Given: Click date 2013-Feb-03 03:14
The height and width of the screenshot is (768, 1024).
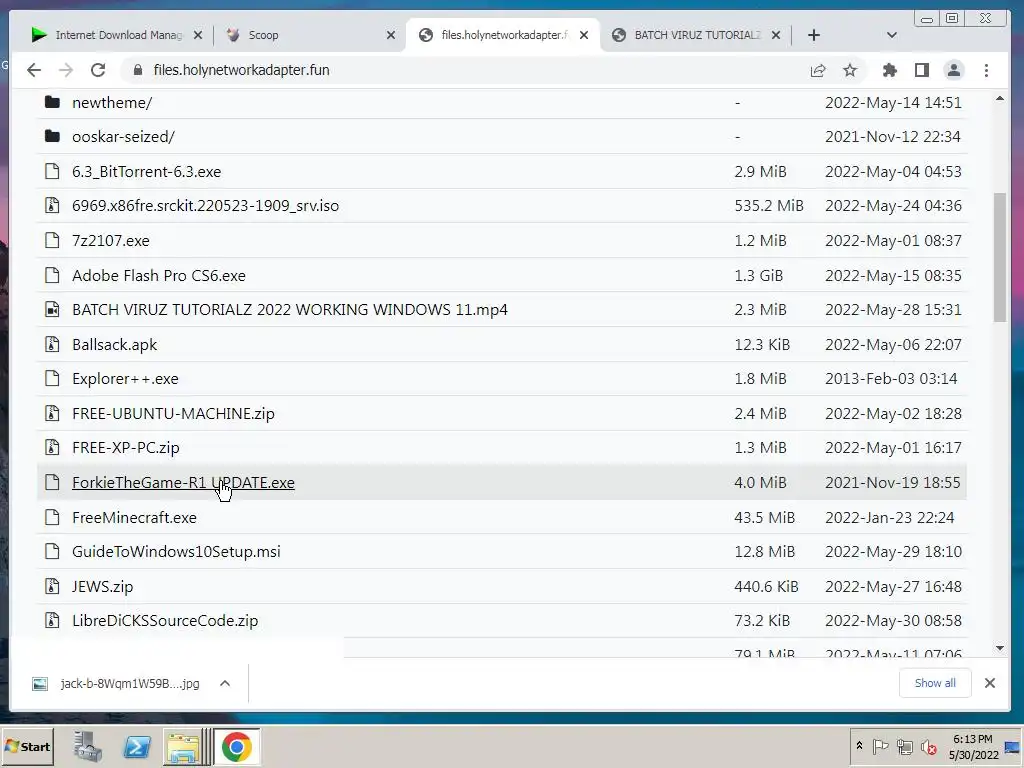Looking at the screenshot, I should pos(891,379).
